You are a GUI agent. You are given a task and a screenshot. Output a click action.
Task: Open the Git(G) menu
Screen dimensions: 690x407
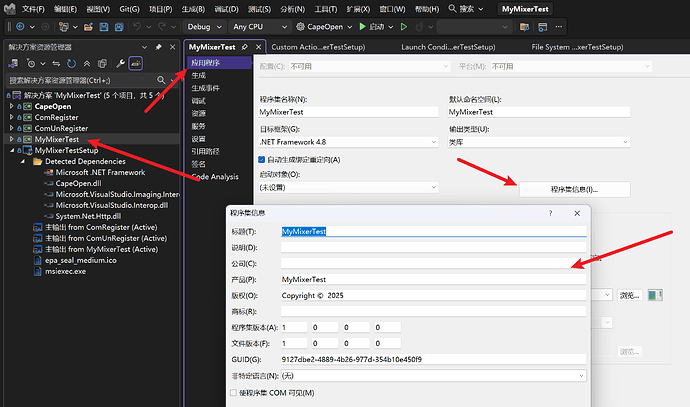129,9
